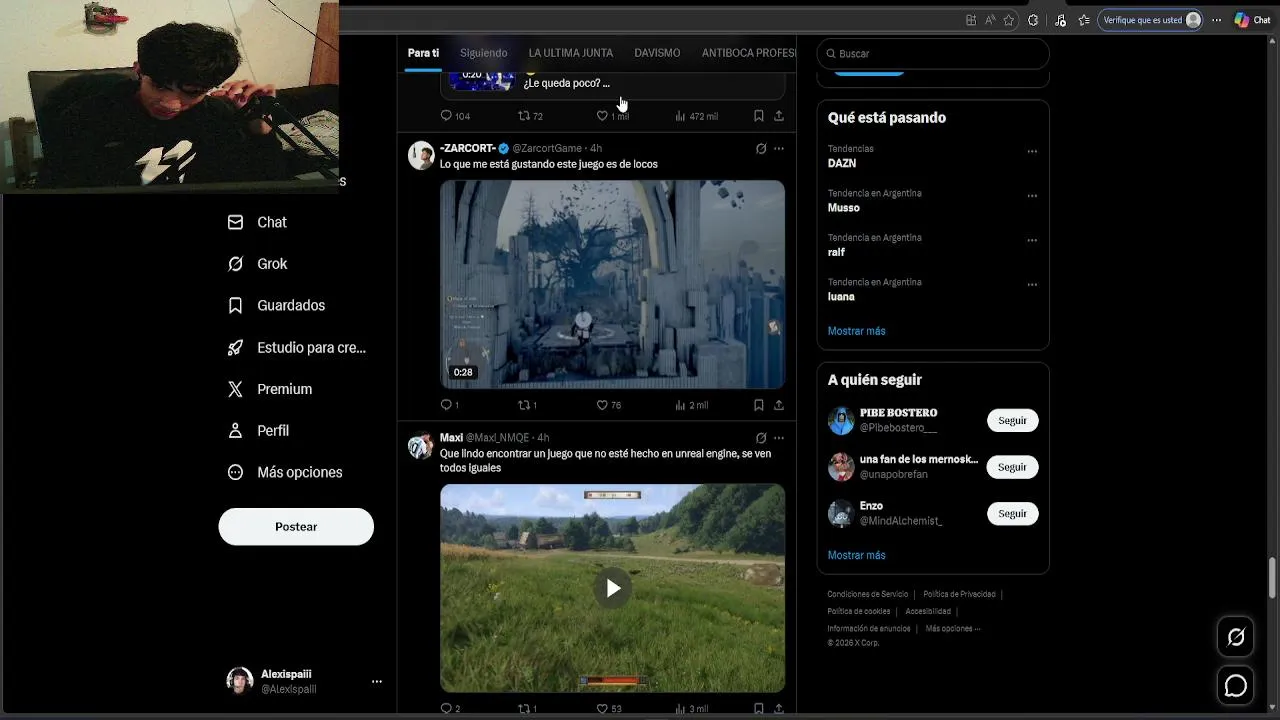The height and width of the screenshot is (720, 1280).
Task: Open options for ralf trend
Action: point(1032,240)
